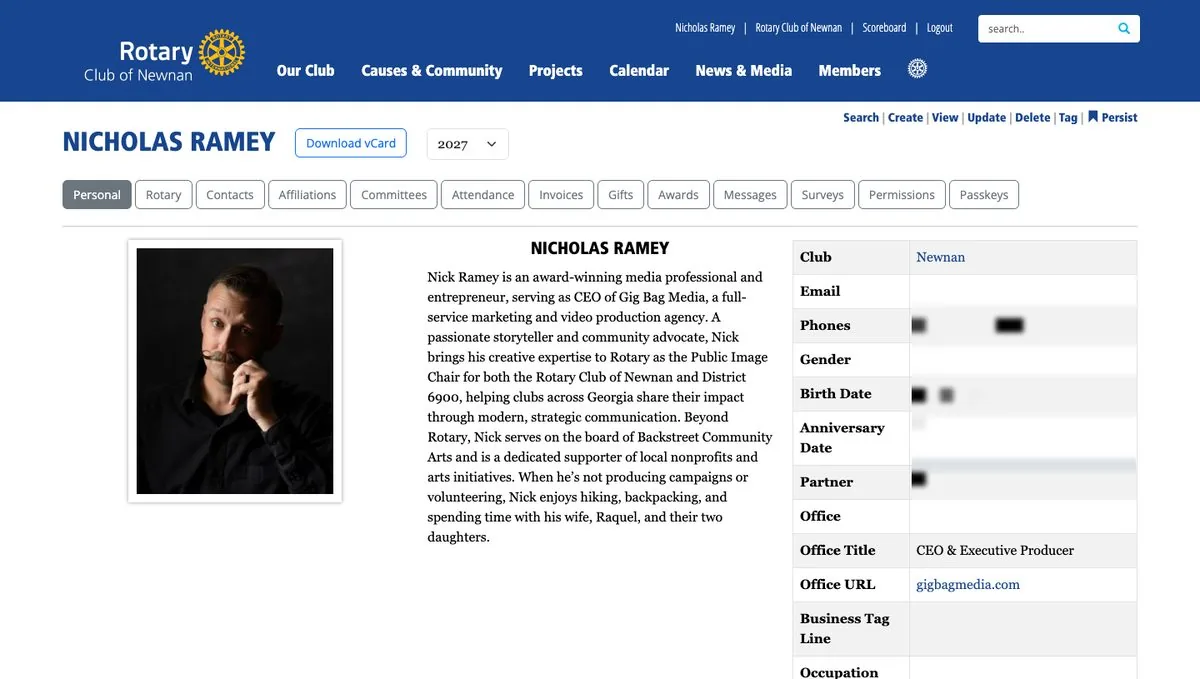The width and height of the screenshot is (1200, 679).
Task: Click the Office URL label
Action: pos(837,584)
